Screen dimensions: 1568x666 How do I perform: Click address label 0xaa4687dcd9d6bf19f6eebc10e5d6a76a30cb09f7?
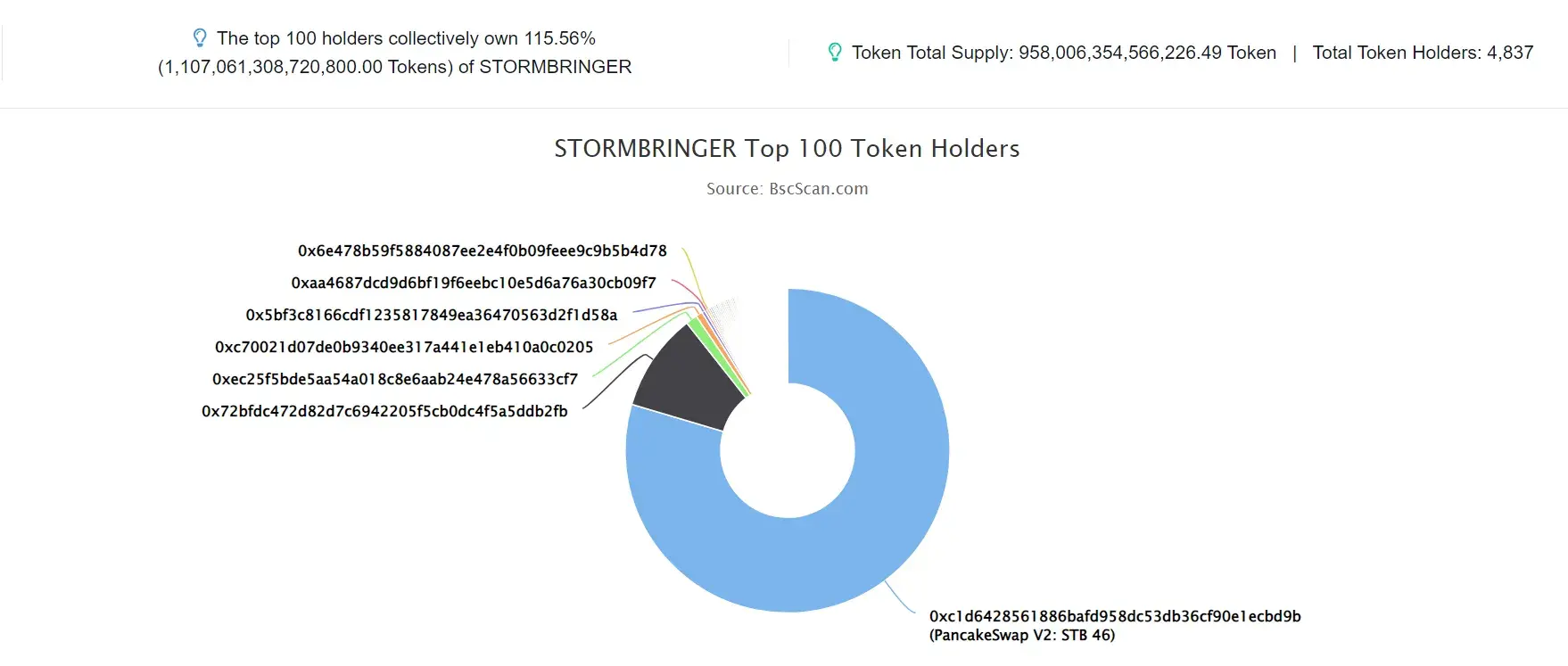pos(474,283)
